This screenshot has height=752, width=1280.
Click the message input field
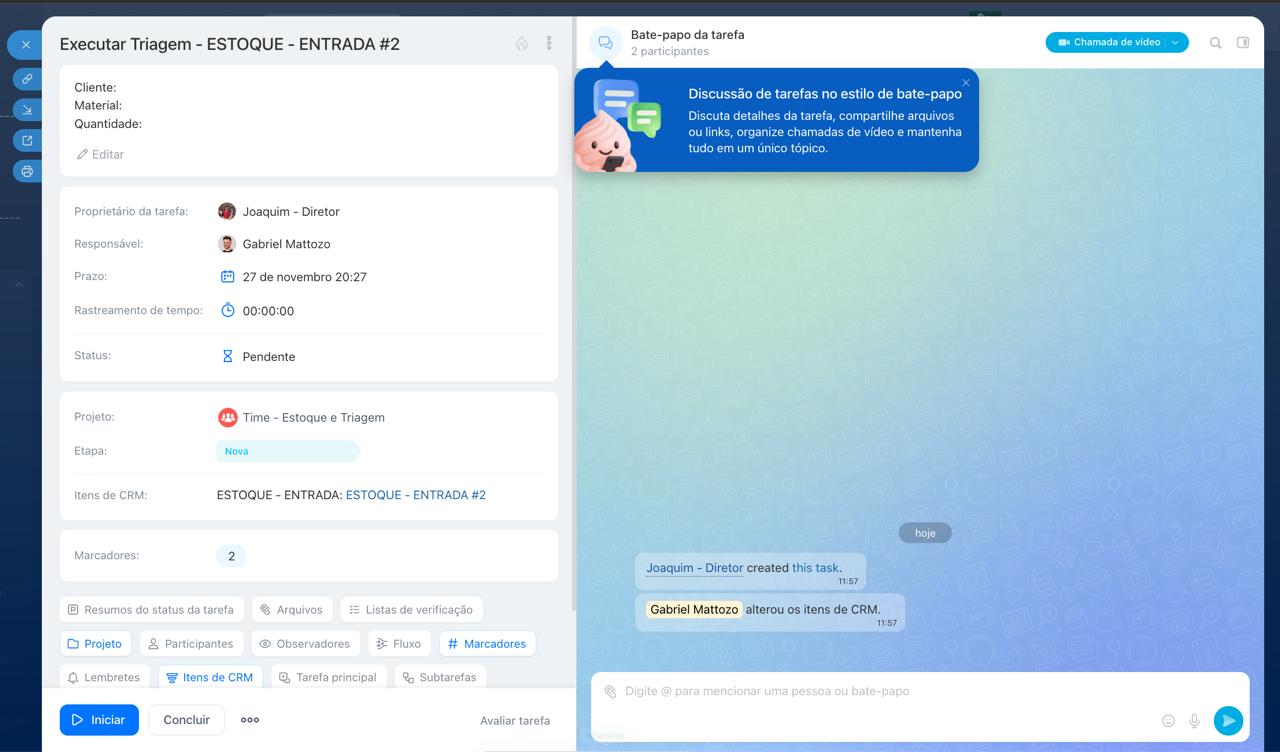880,691
